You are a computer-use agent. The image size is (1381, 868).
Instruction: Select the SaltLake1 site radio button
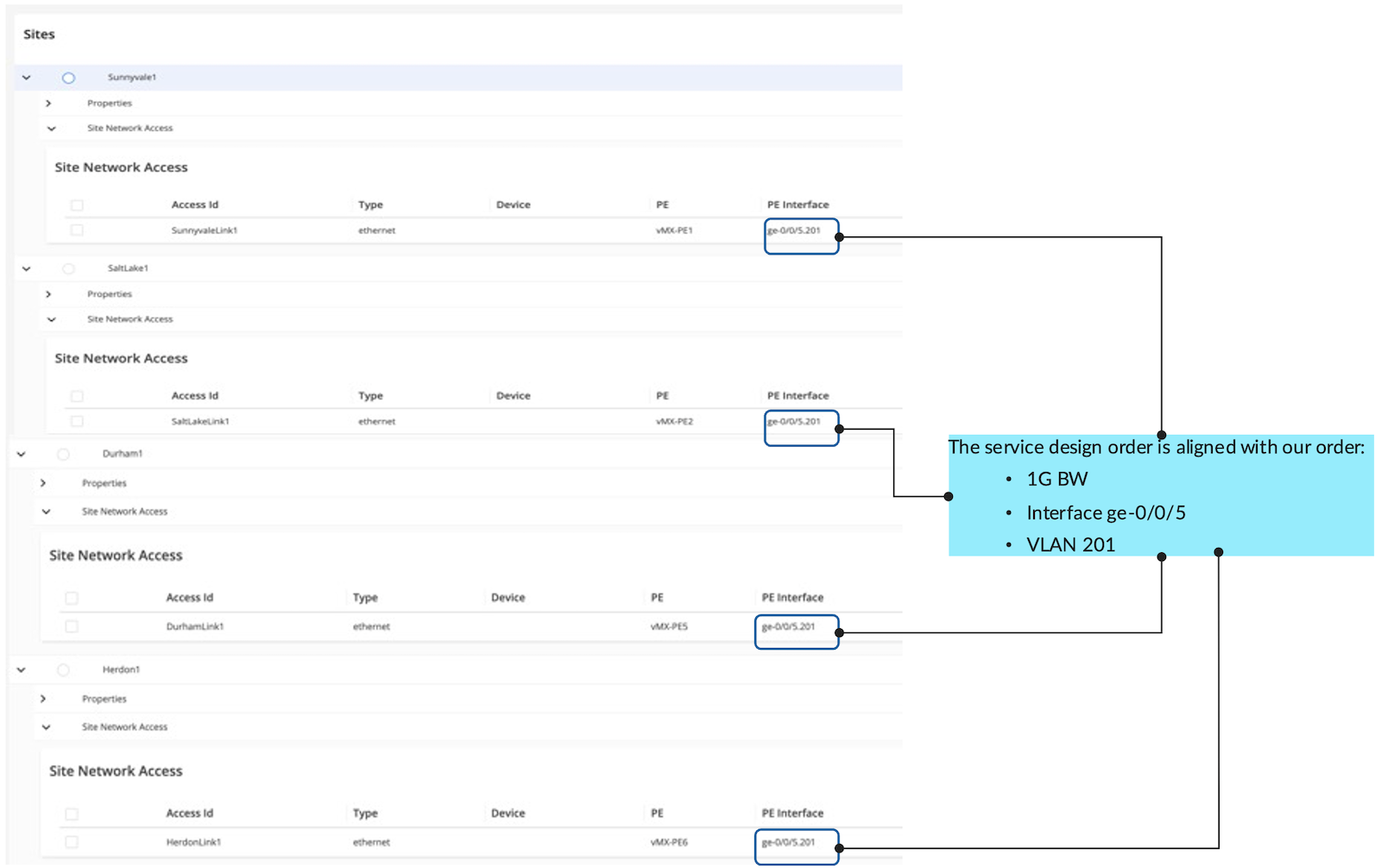68,268
